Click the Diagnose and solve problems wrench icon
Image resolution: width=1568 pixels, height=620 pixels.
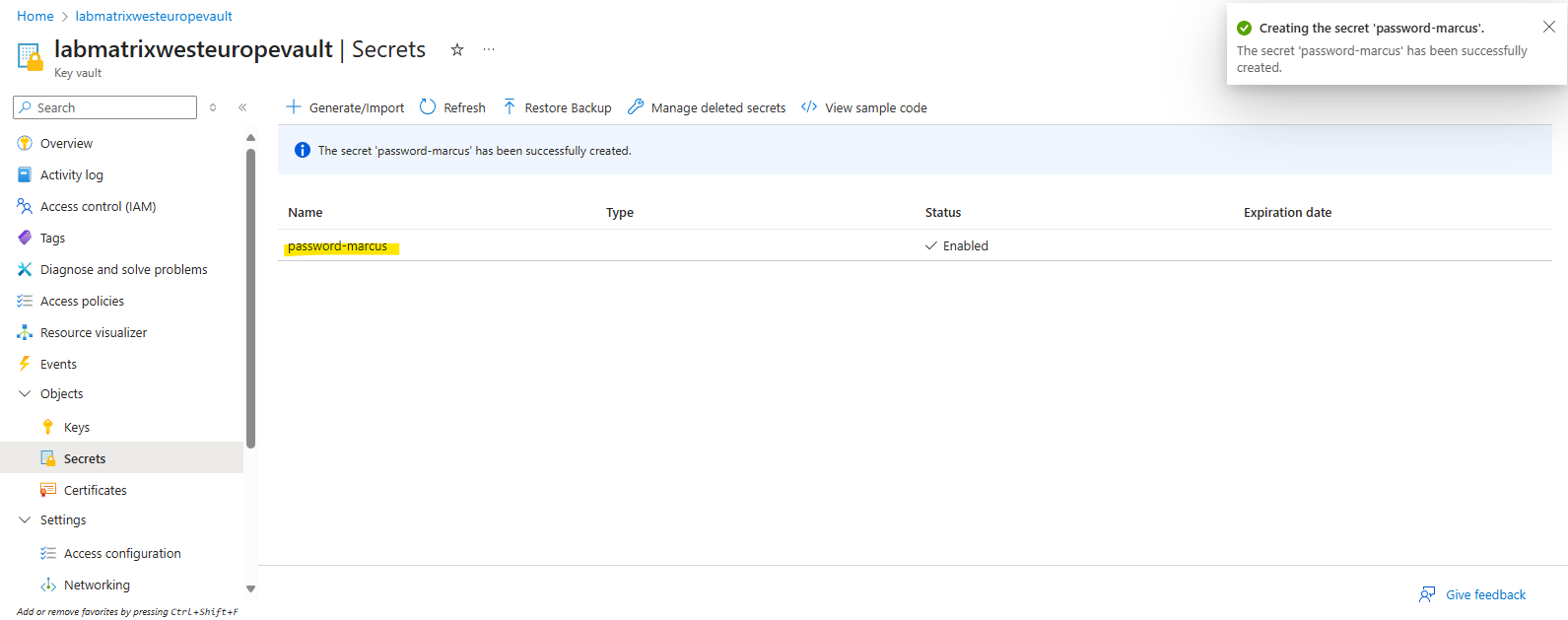[x=25, y=269]
